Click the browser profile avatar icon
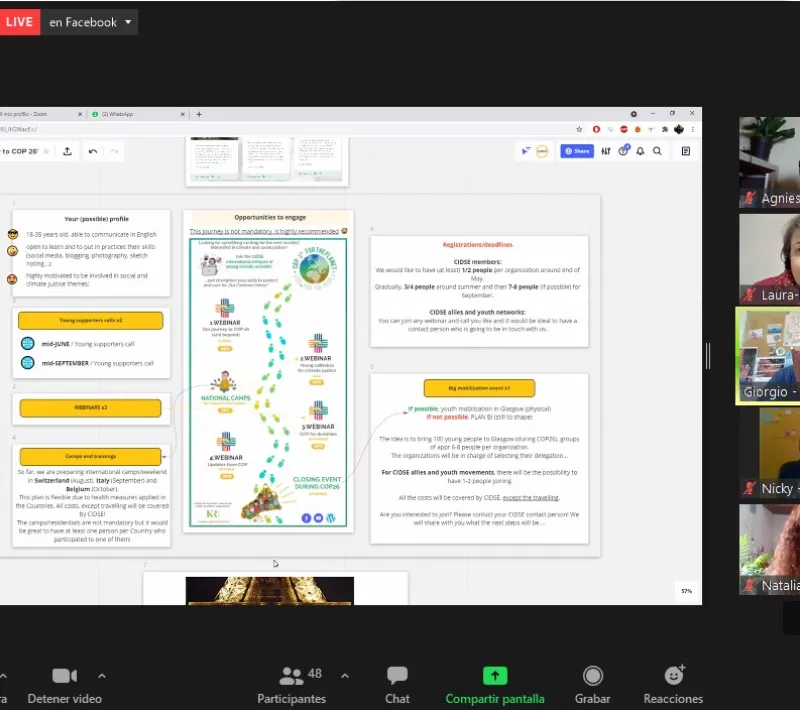The height and width of the screenshot is (710, 800). (x=679, y=129)
